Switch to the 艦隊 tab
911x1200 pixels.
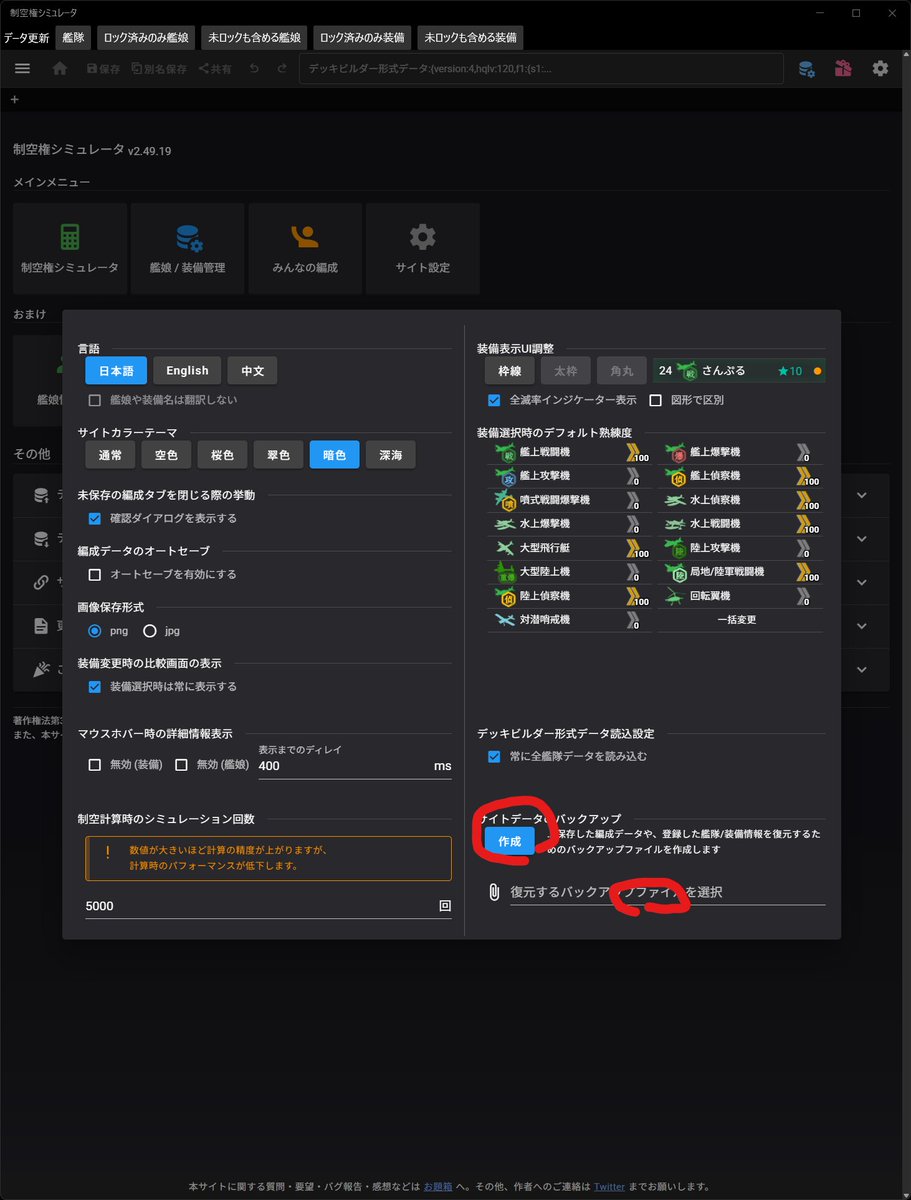(x=74, y=38)
